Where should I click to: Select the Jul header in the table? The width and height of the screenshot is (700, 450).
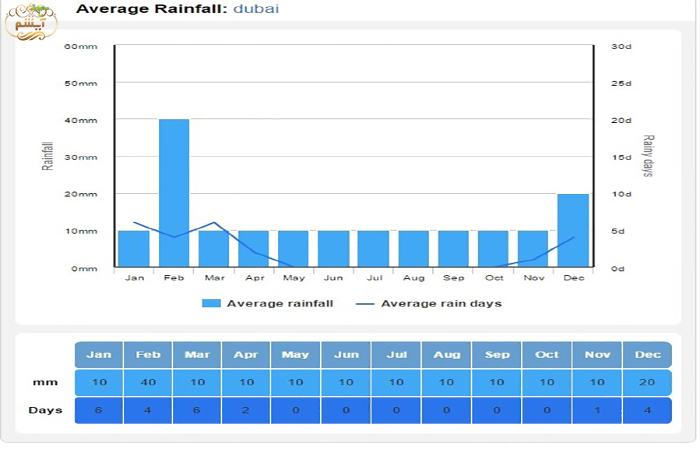(x=396, y=355)
